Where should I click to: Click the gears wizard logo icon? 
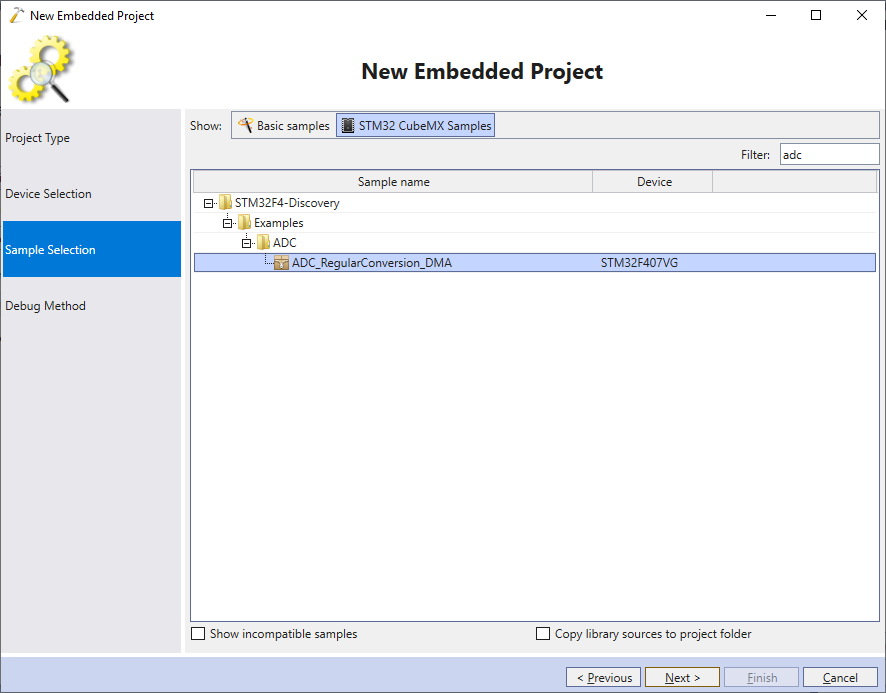[41, 69]
